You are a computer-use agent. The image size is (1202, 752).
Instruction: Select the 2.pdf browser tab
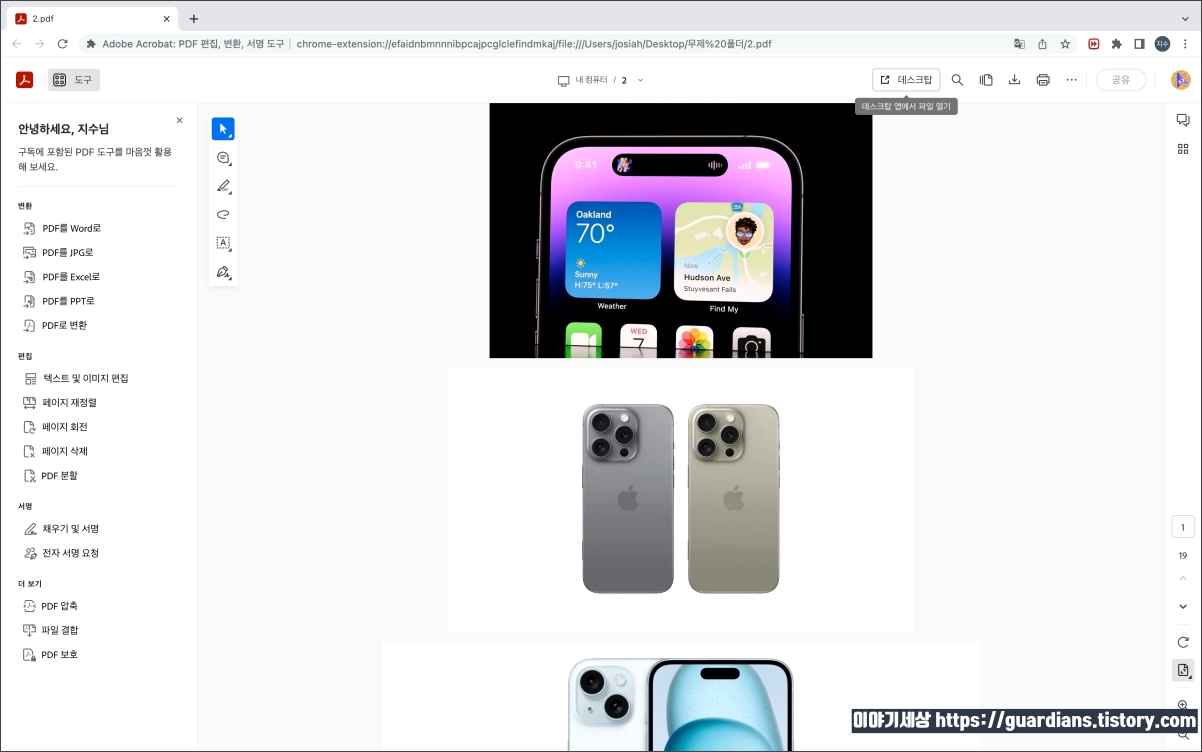coord(92,18)
